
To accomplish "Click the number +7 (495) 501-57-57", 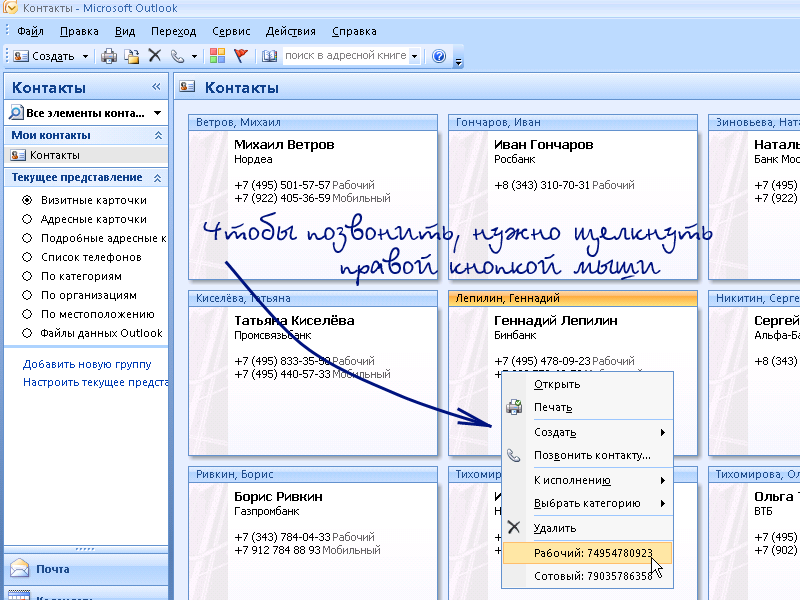I will [x=283, y=185].
